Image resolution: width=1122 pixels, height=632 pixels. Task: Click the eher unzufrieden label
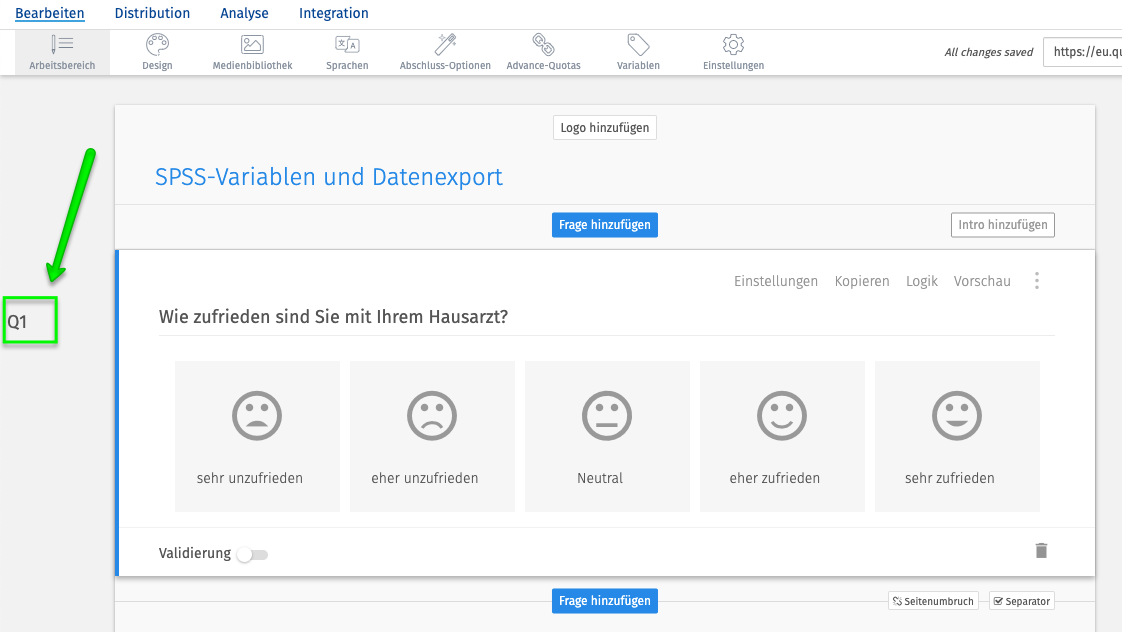(424, 478)
